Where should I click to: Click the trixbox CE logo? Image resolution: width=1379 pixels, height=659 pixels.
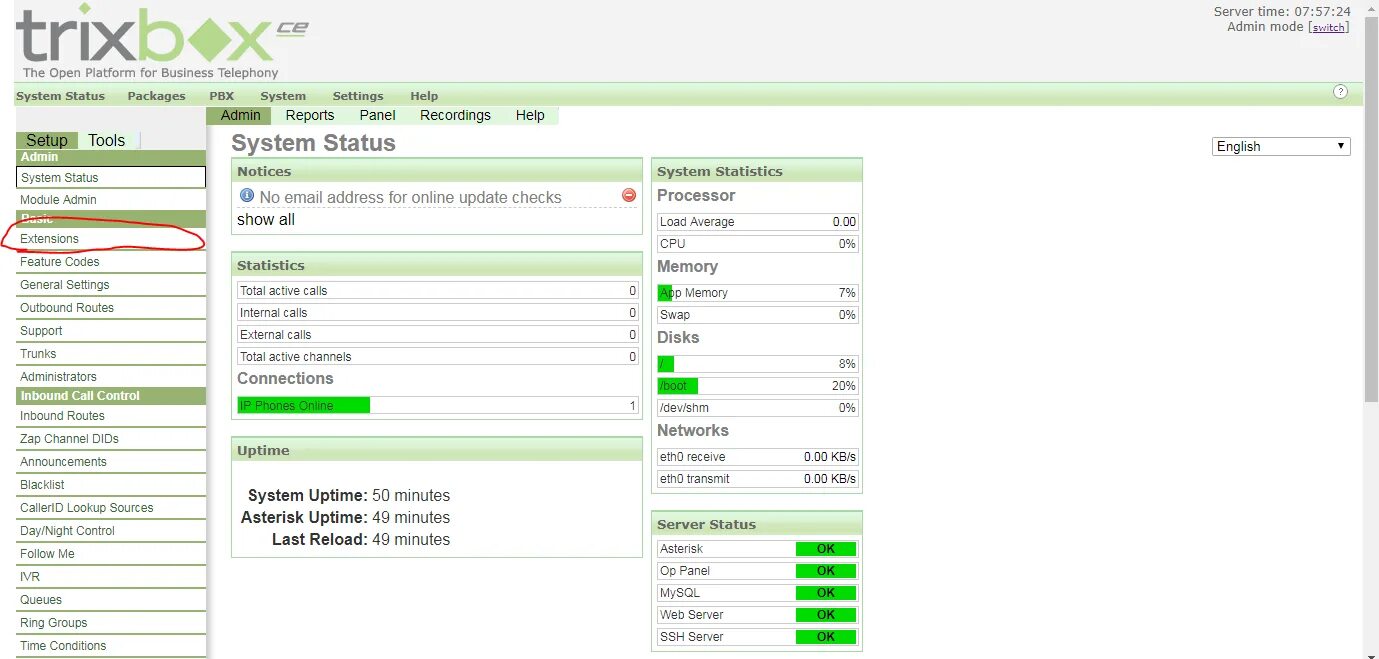pos(161,41)
